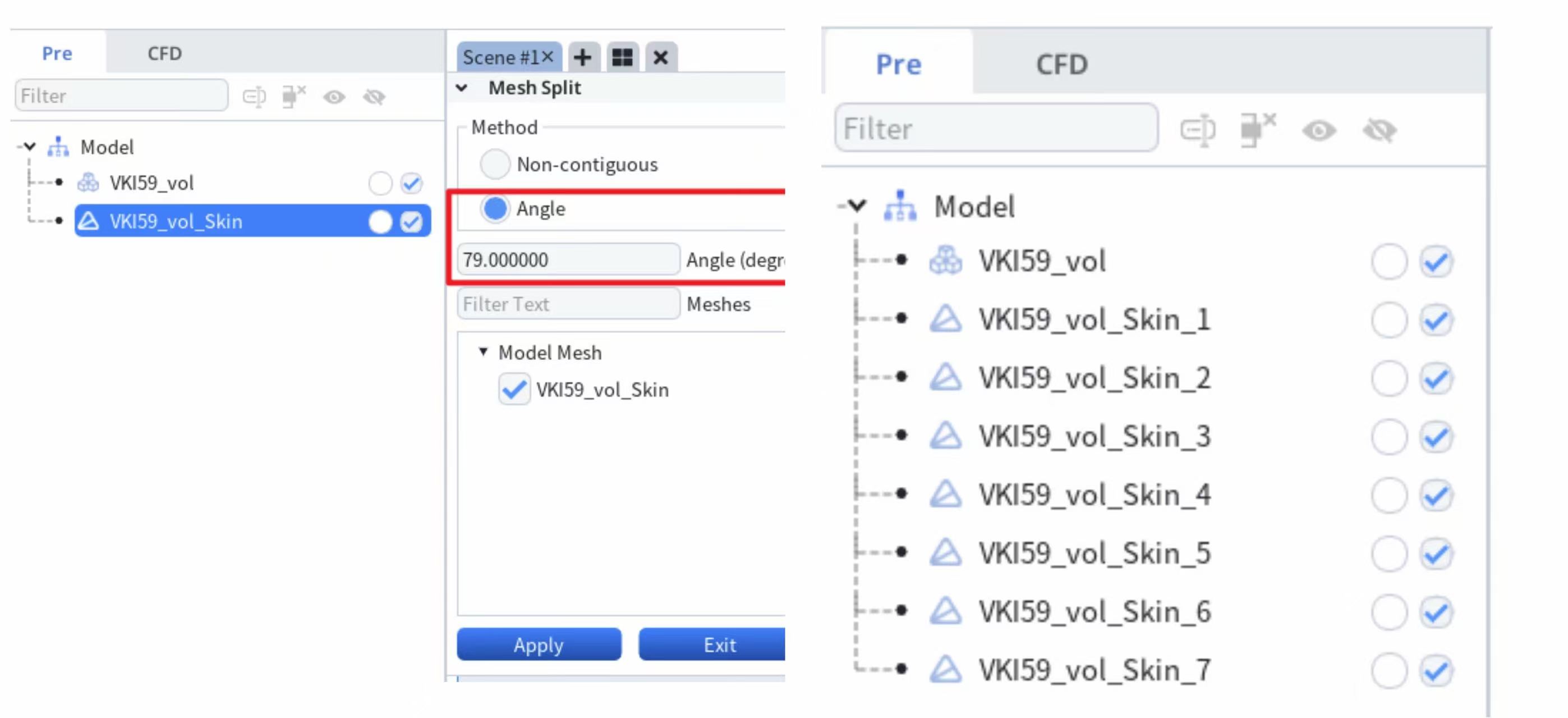Click the VKI59_vol volume icon in the right tree
1568x718 pixels.
point(945,260)
